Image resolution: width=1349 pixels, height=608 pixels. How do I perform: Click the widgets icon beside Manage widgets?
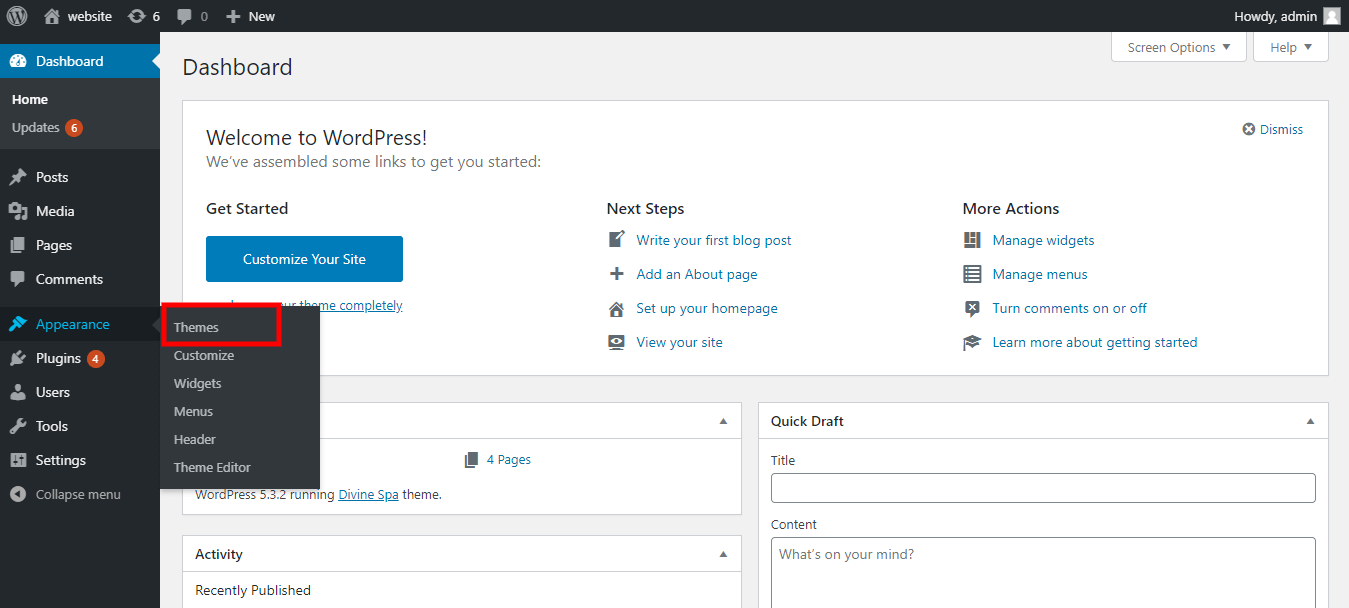pos(972,240)
